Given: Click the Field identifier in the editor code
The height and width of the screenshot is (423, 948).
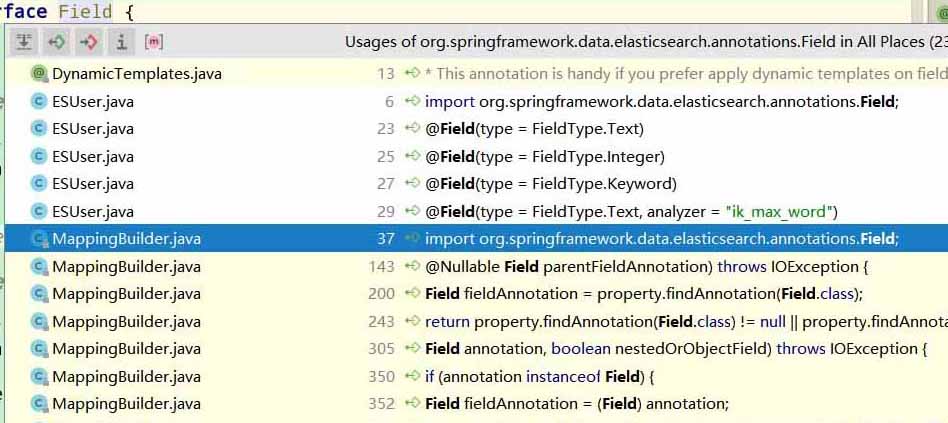Looking at the screenshot, I should [x=85, y=12].
